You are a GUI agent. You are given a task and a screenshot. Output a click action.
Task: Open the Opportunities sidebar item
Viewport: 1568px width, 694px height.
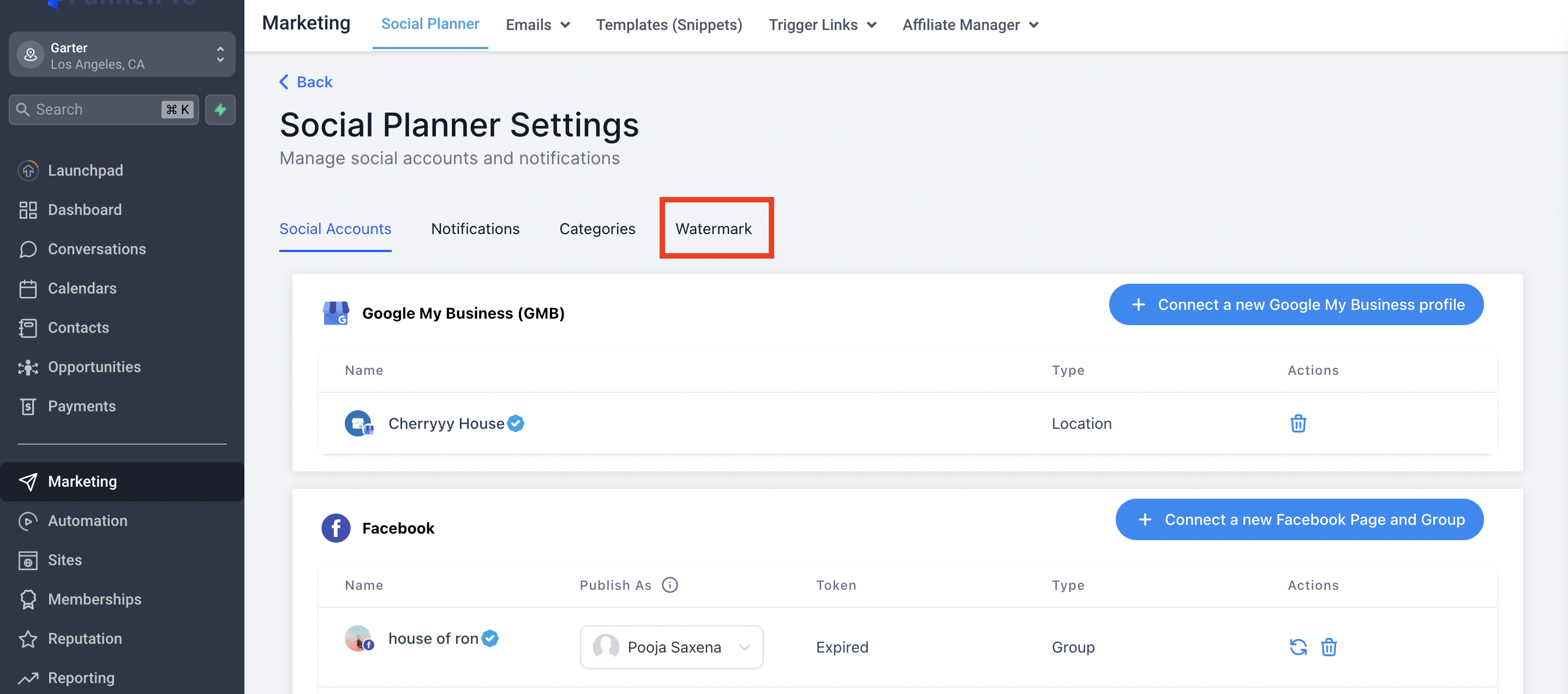(94, 367)
